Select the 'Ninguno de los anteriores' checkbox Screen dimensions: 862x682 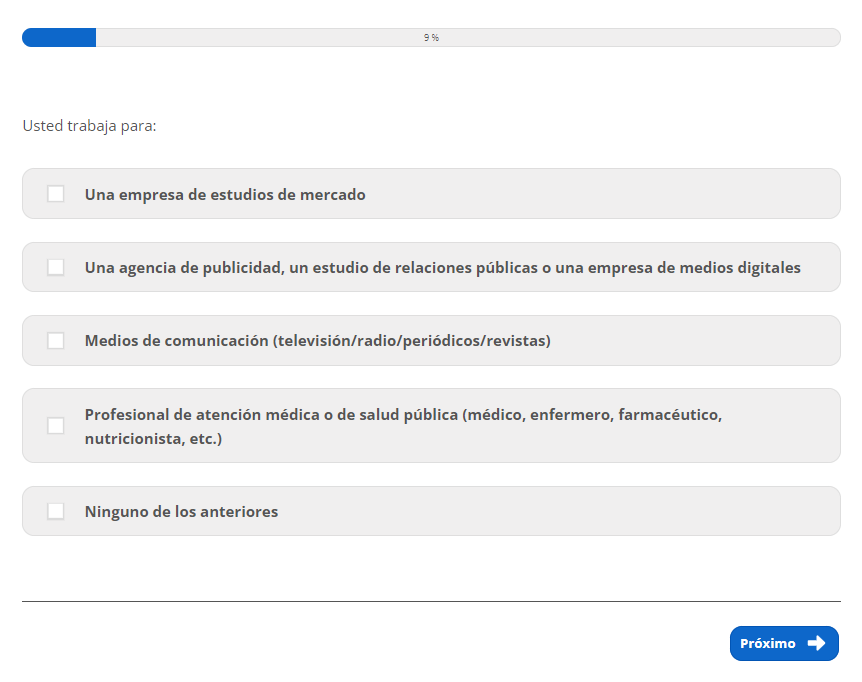click(x=56, y=511)
